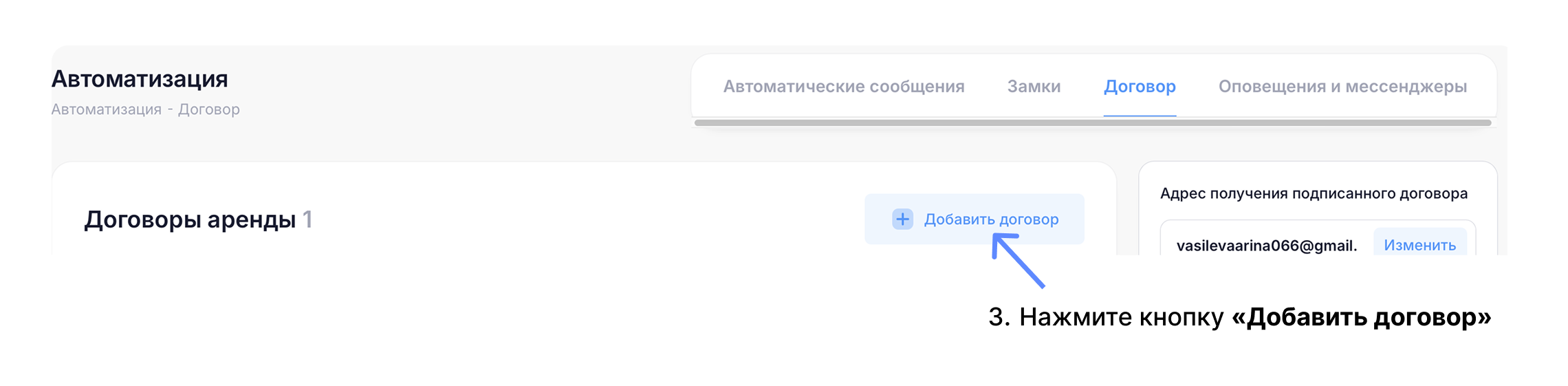The image size is (1568, 386).
Task: Go to Оповещения и мессенджеры tab
Action: coord(1342,87)
